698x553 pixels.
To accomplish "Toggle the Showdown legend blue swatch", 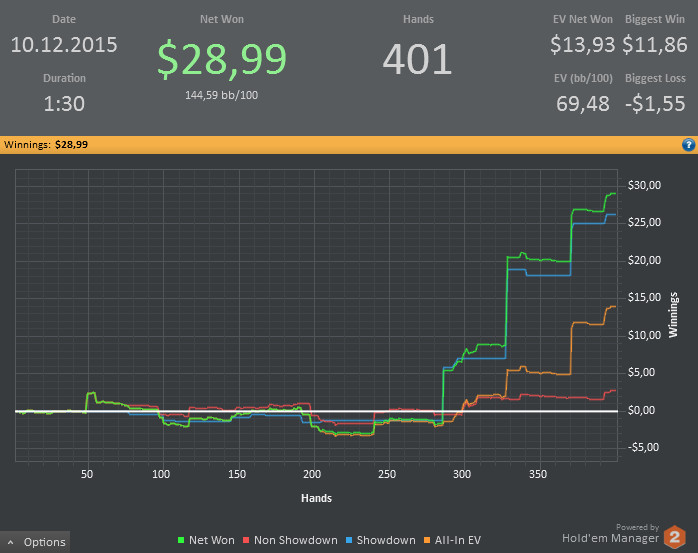I will [349, 540].
